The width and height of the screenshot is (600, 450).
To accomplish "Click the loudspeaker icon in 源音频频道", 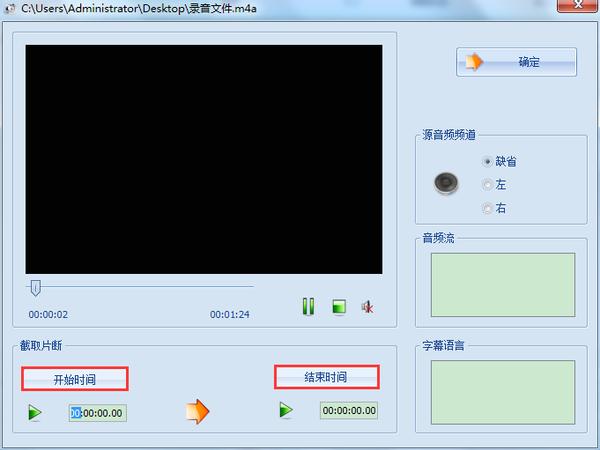I will 445,183.
